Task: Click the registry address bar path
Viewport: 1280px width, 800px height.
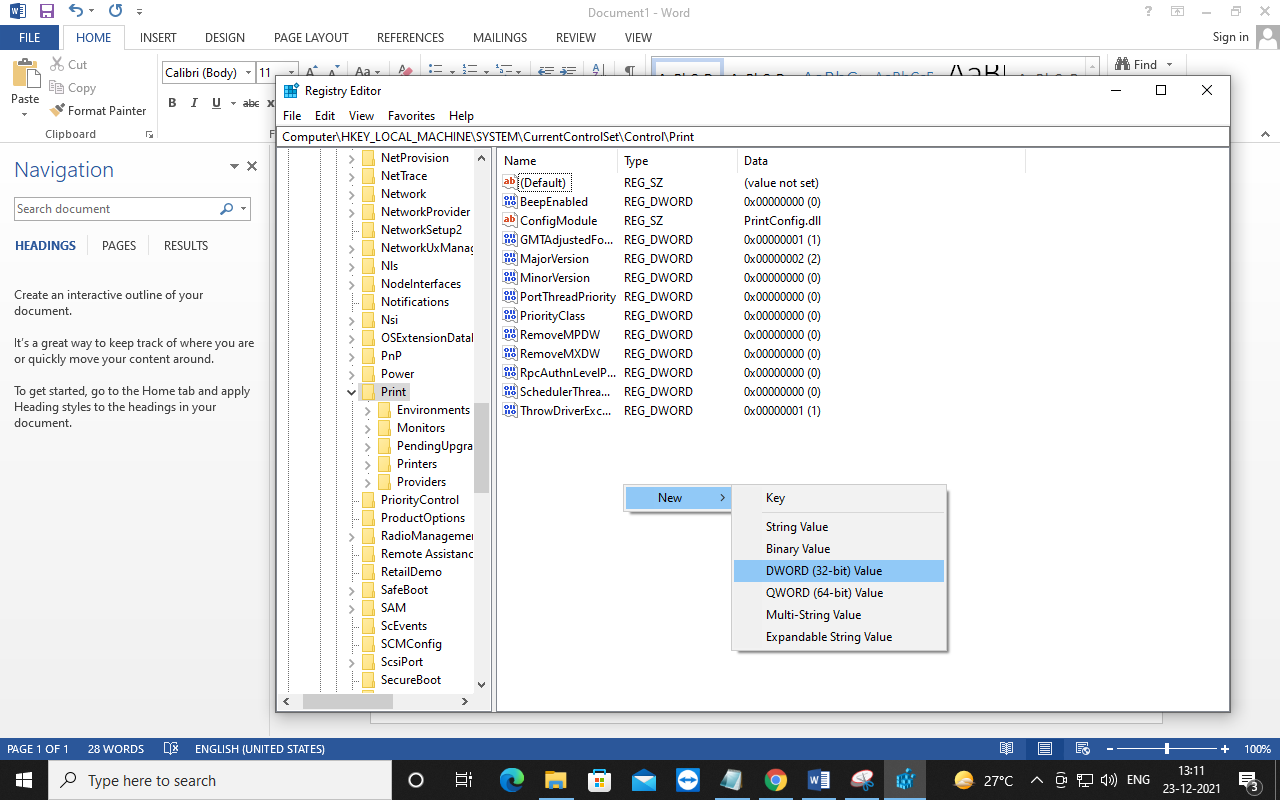Action: 753,137
